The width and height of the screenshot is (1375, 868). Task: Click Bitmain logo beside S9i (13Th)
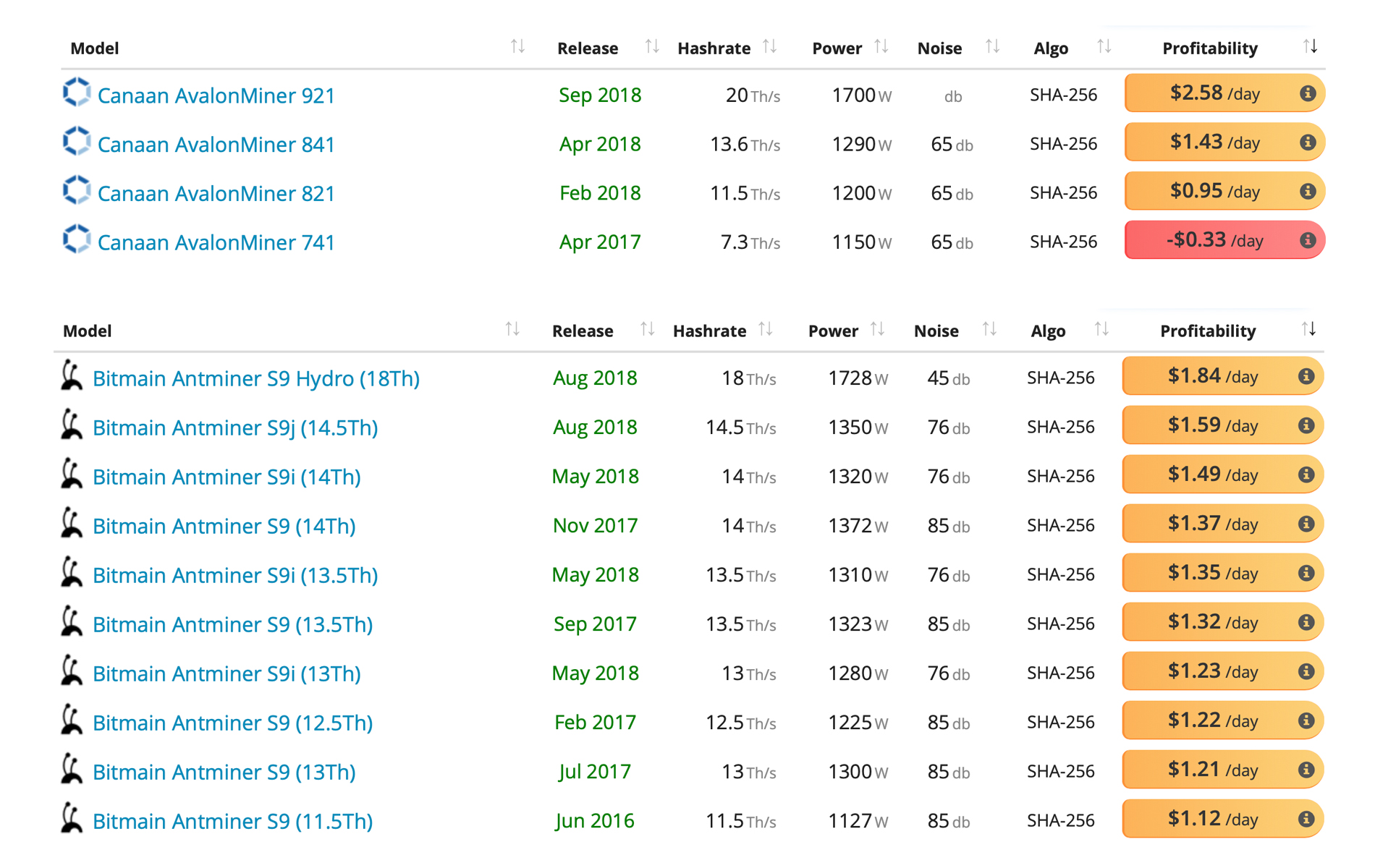tap(72, 671)
